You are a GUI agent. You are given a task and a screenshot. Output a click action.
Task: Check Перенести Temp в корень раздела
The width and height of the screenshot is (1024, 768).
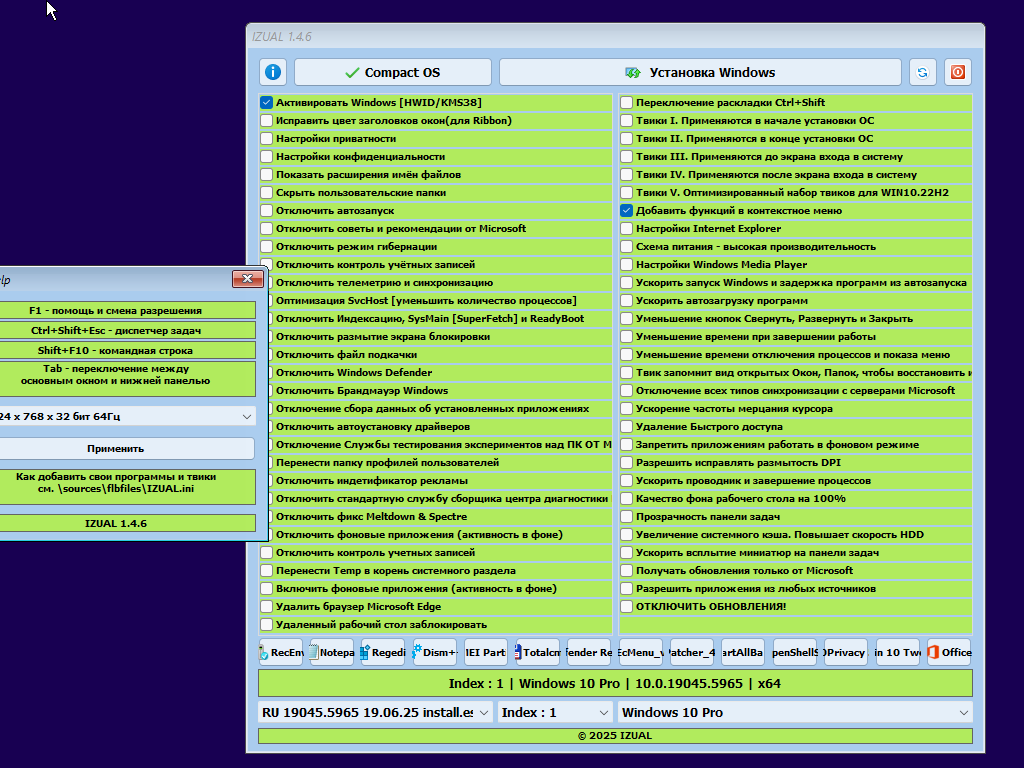tap(266, 571)
